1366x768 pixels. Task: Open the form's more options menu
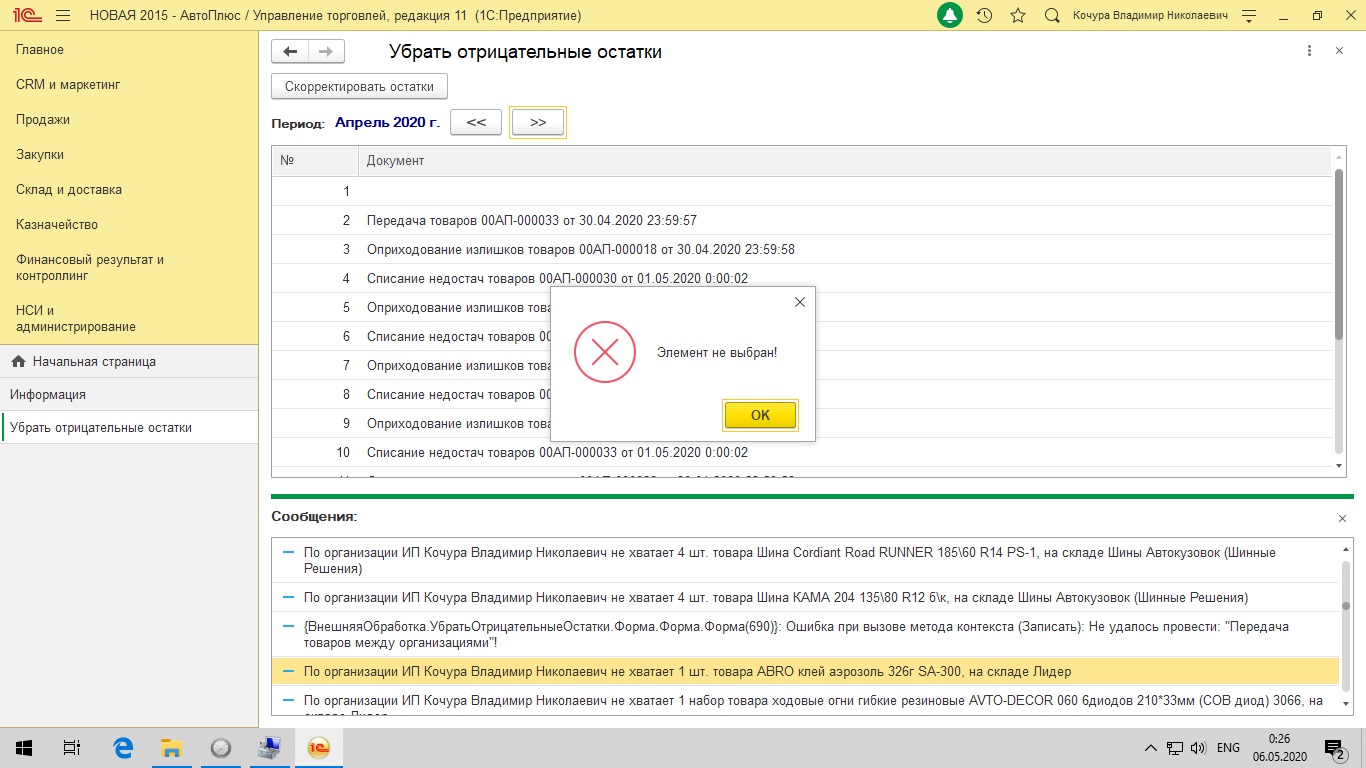pos(1309,51)
